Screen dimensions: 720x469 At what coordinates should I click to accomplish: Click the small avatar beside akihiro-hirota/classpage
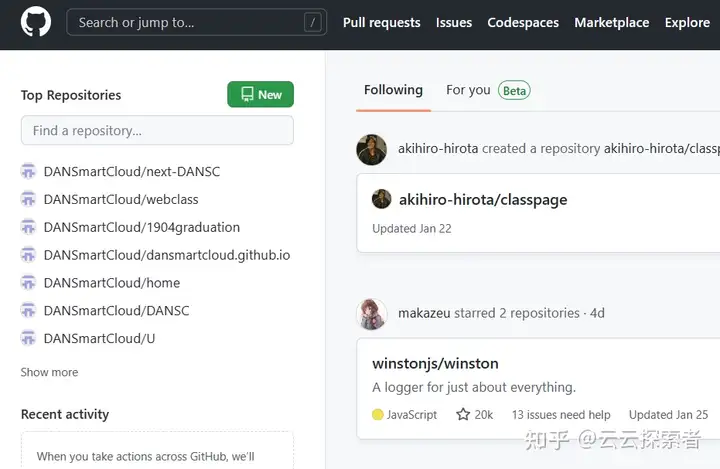coord(382,199)
